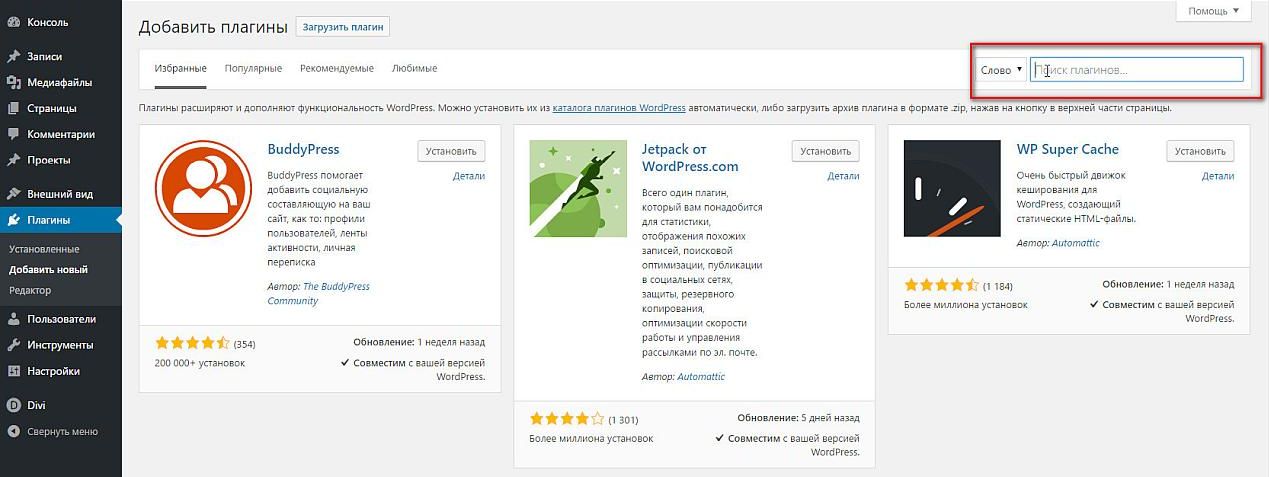
Task: Open details link for WP Super Cache
Action: click(1217, 176)
